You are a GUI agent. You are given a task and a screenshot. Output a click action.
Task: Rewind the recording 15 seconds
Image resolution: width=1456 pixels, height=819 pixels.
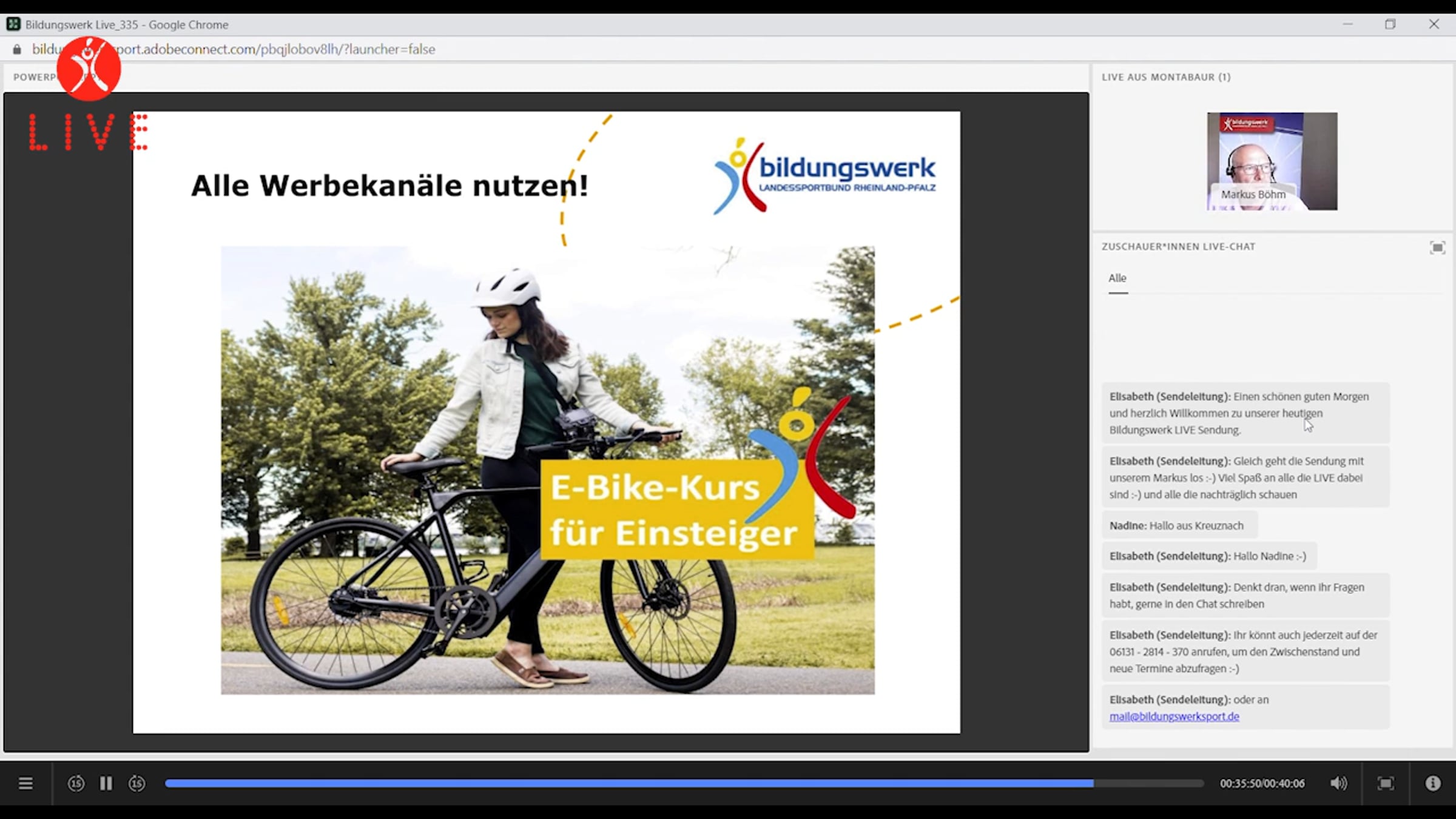click(76, 783)
